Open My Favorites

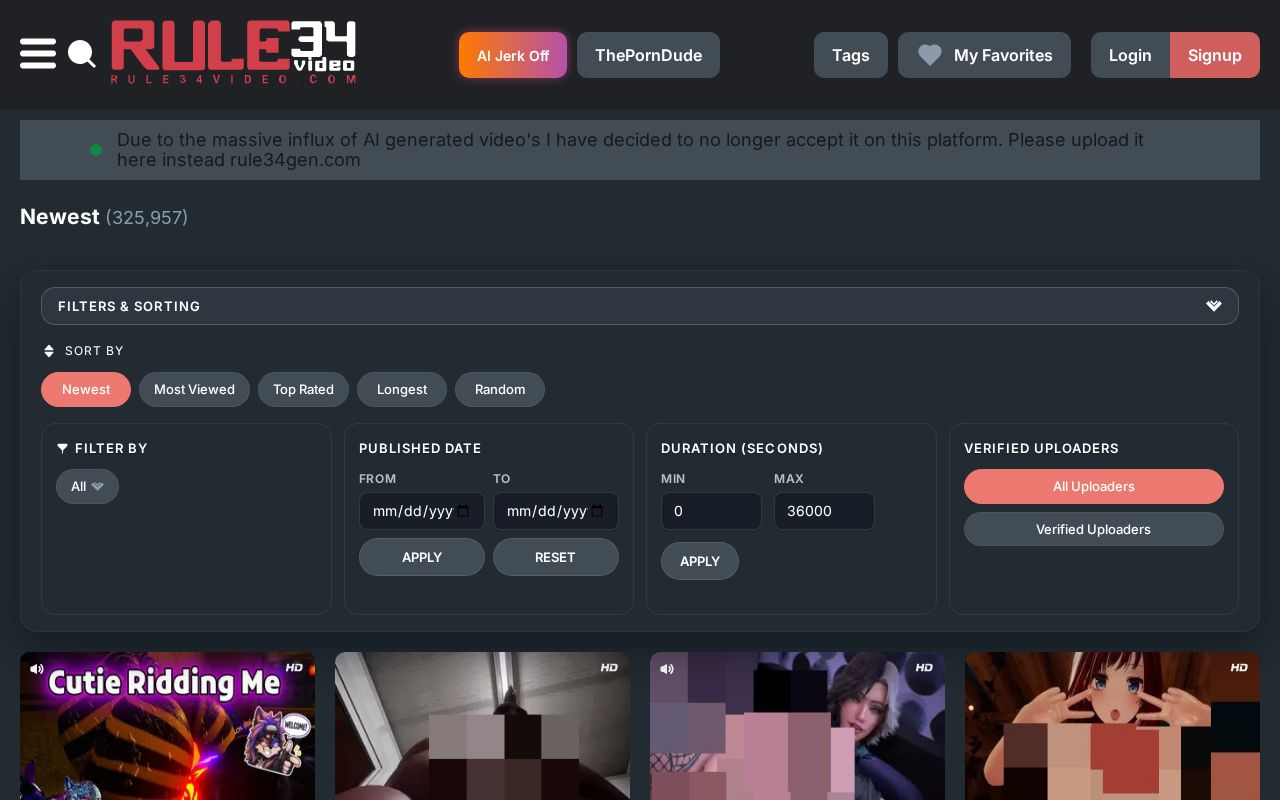[x=984, y=55]
